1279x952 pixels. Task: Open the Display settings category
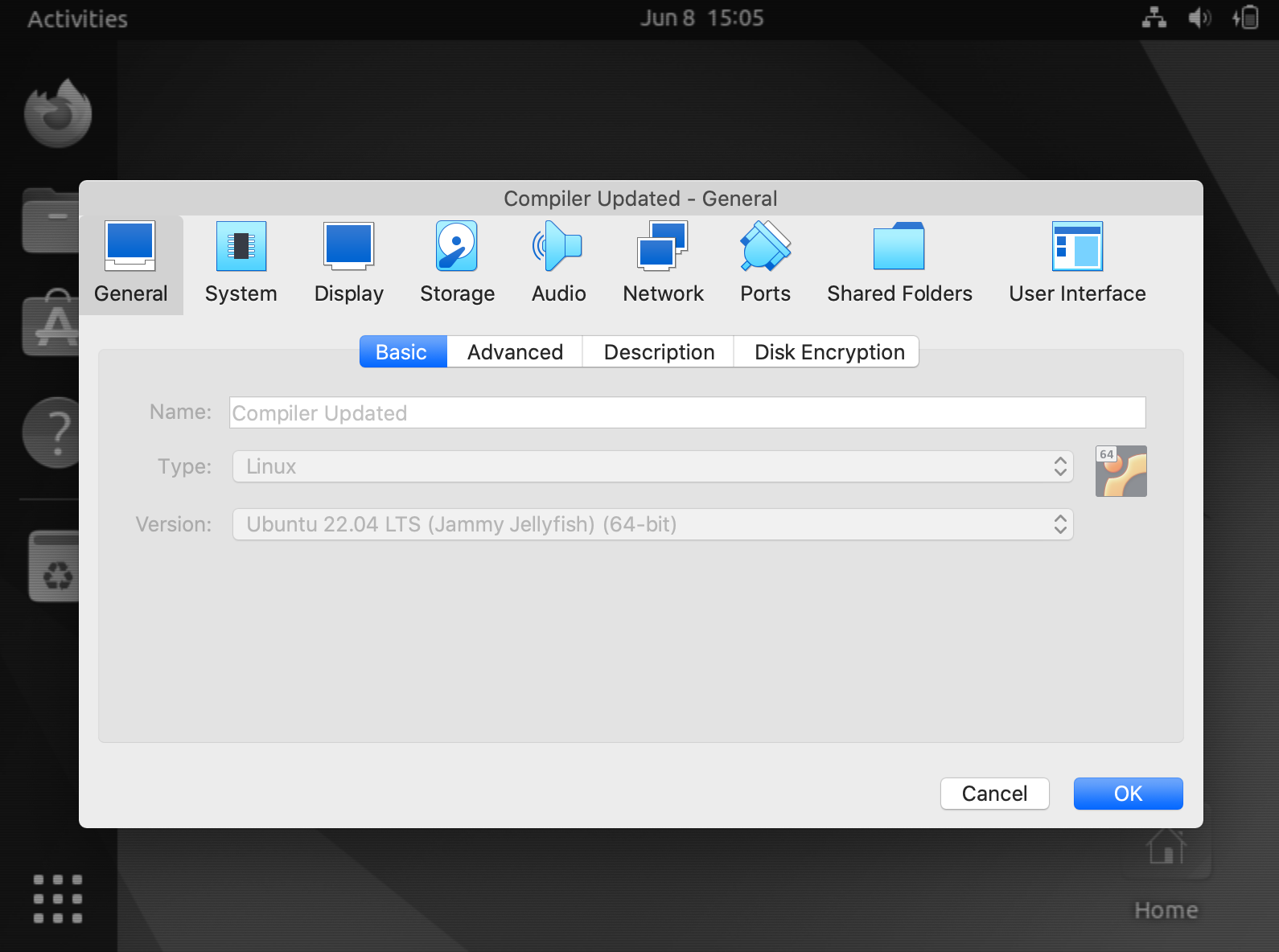[x=348, y=265]
